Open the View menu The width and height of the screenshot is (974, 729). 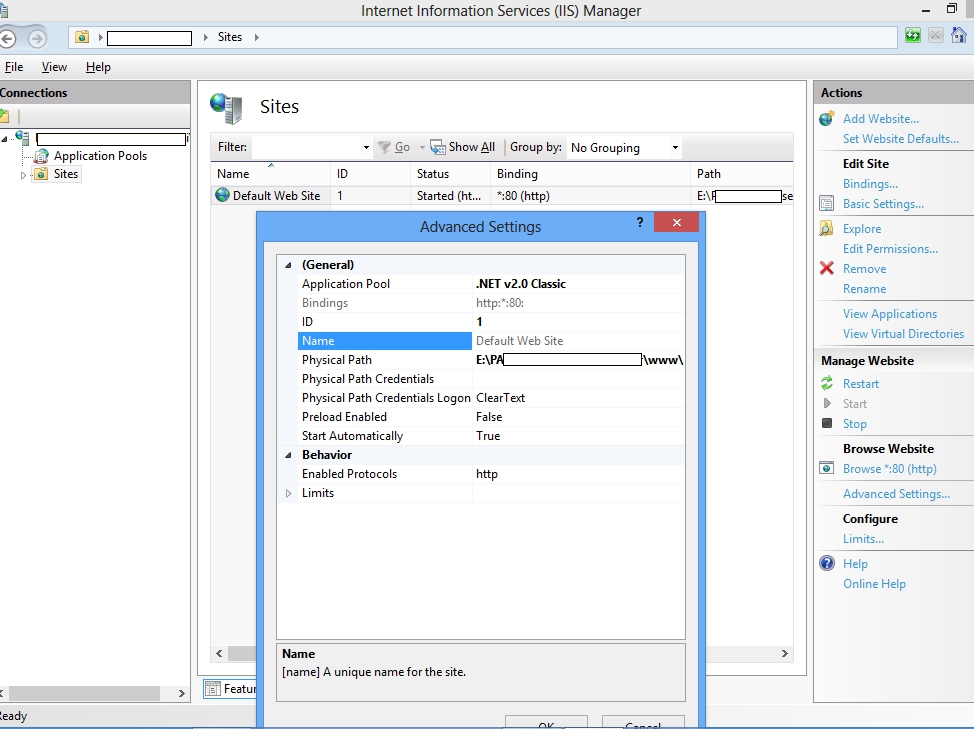54,67
